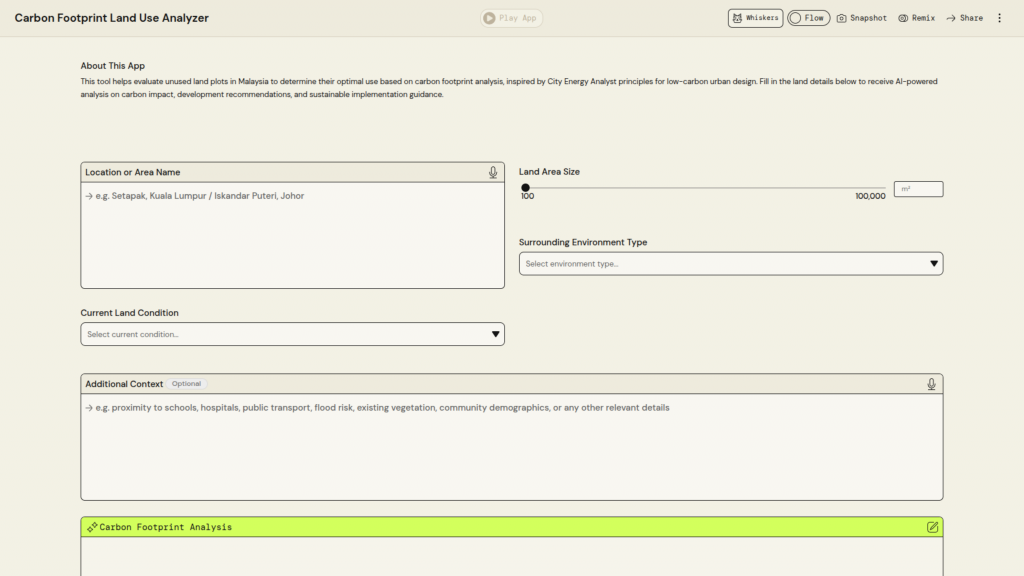The width and height of the screenshot is (1024, 576).
Task: Click the land area m² number field
Action: [x=918, y=189]
